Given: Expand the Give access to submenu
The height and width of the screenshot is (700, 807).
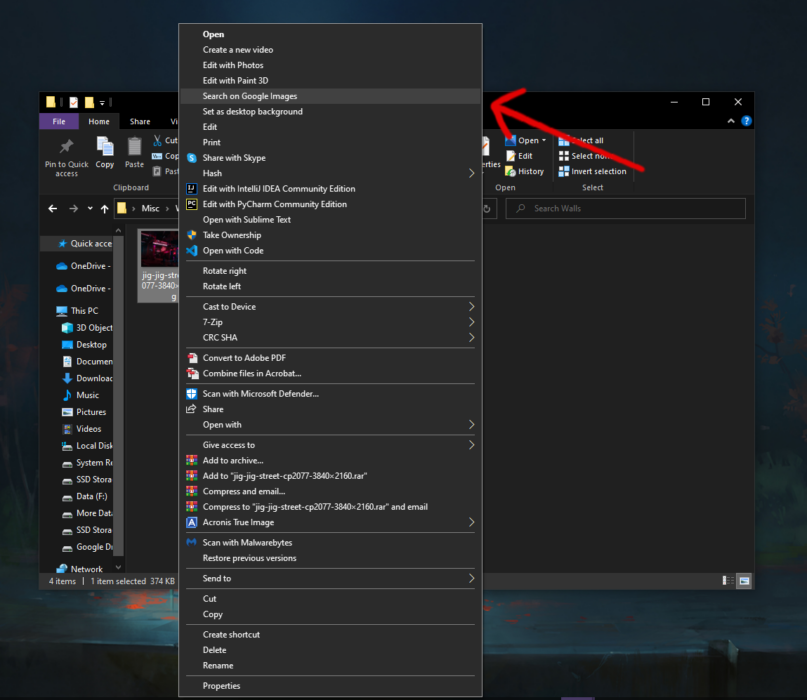Looking at the screenshot, I should point(471,445).
